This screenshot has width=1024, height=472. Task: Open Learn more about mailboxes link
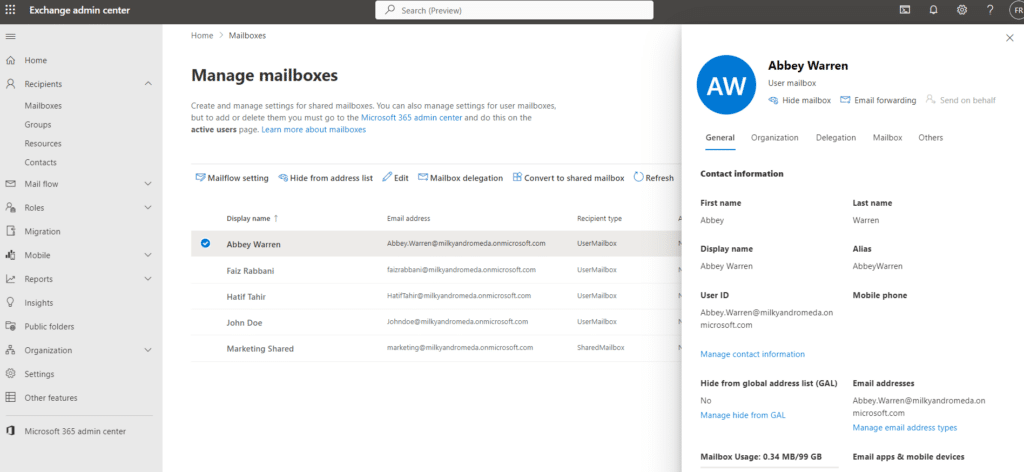point(313,130)
